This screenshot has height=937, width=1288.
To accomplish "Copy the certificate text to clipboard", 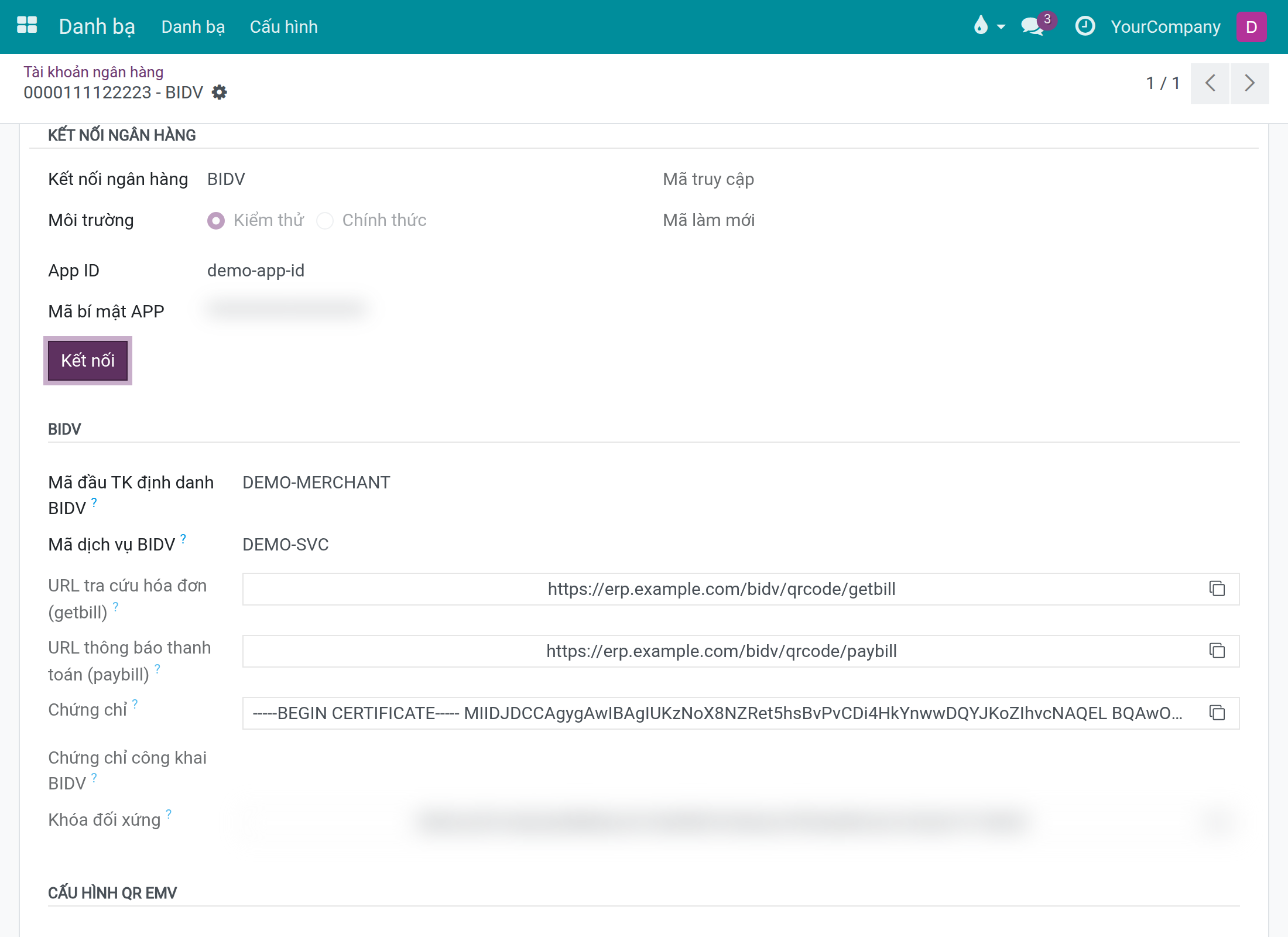I will [x=1217, y=713].
